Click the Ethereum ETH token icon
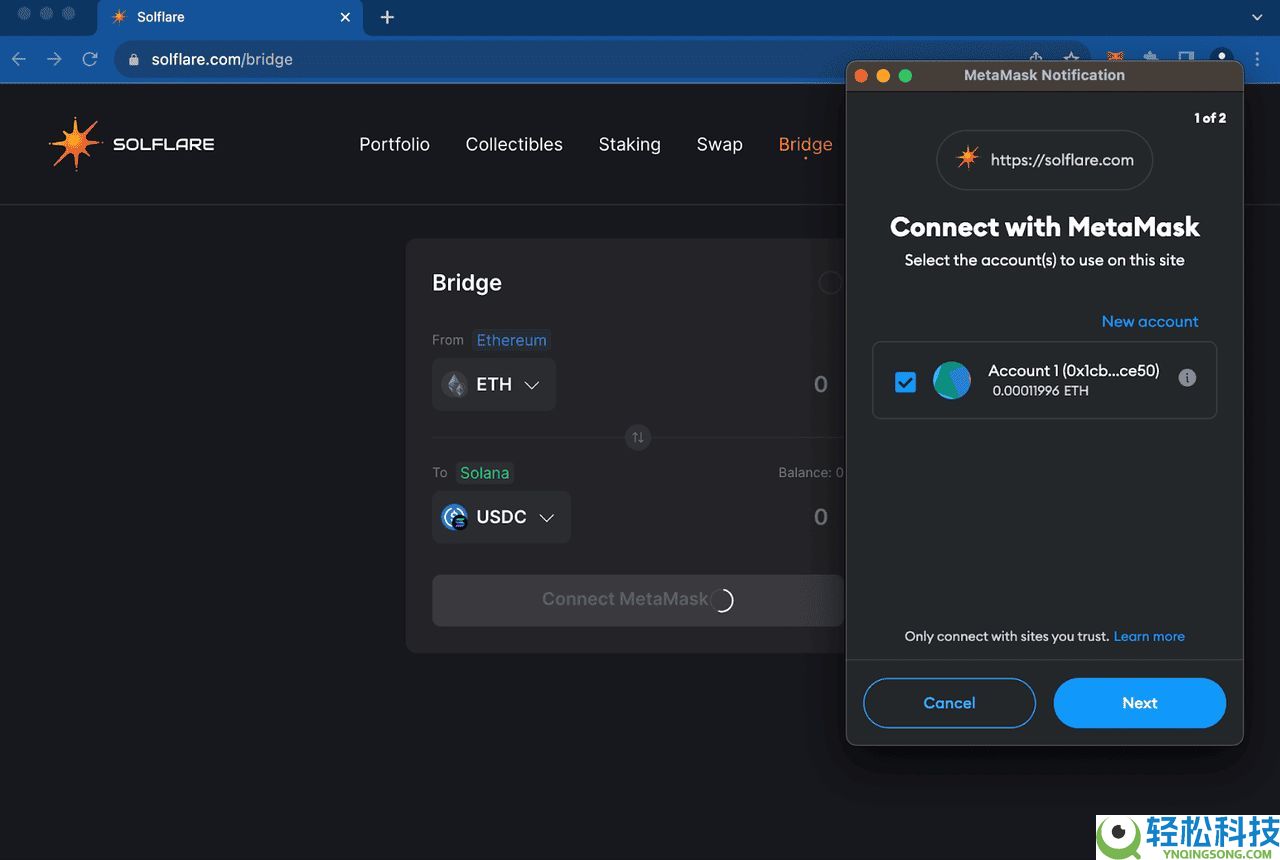 coord(455,385)
